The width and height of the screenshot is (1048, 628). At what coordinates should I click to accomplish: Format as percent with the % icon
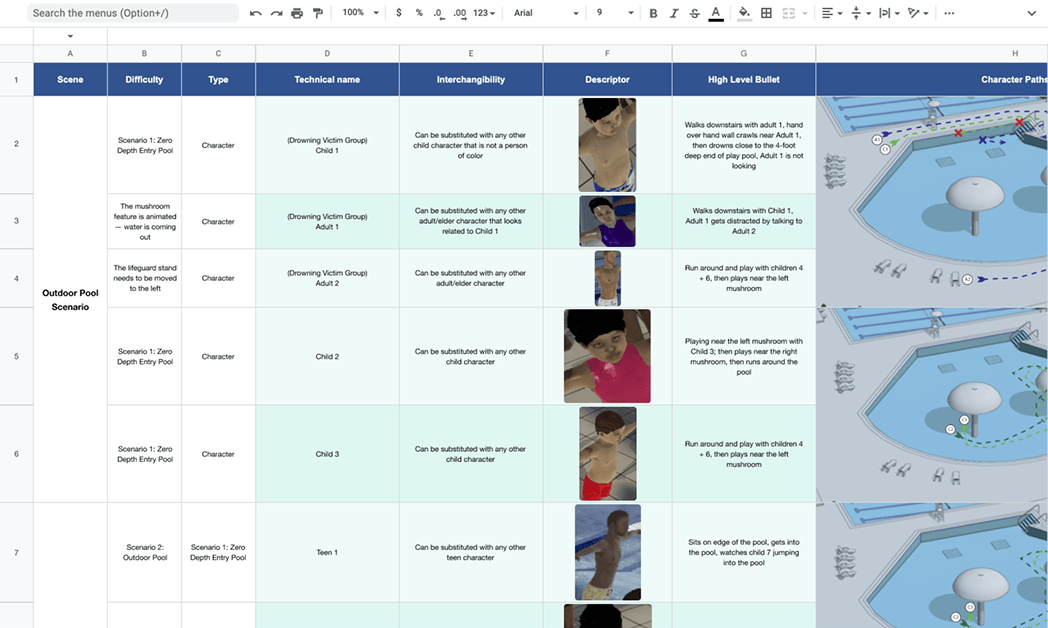tap(419, 13)
